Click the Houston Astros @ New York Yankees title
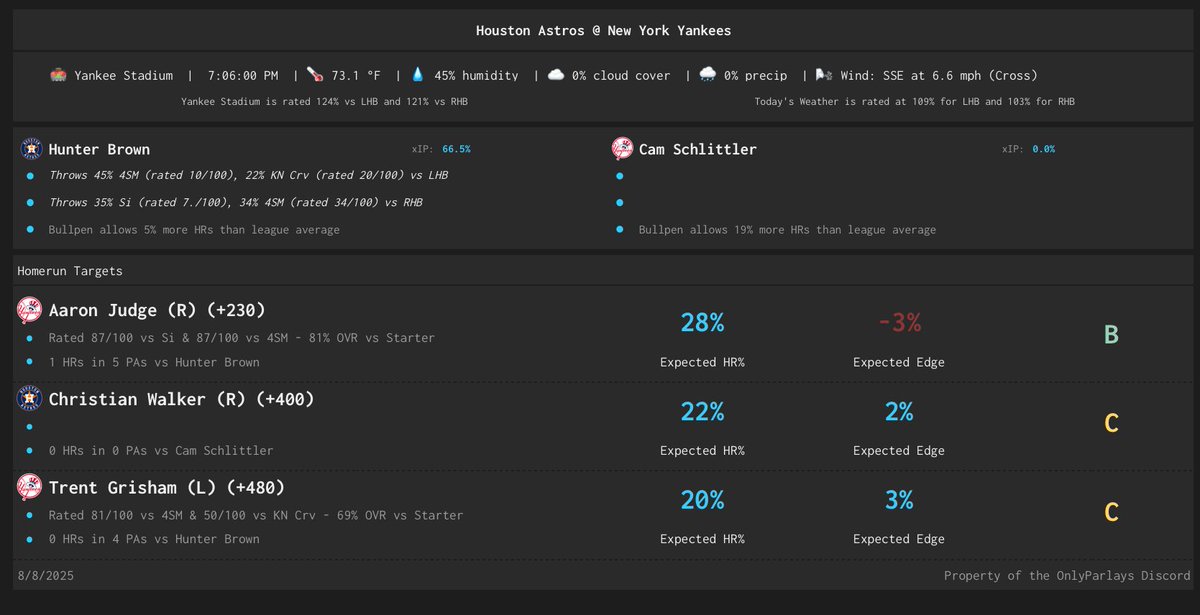This screenshot has width=1200, height=615. tap(603, 31)
